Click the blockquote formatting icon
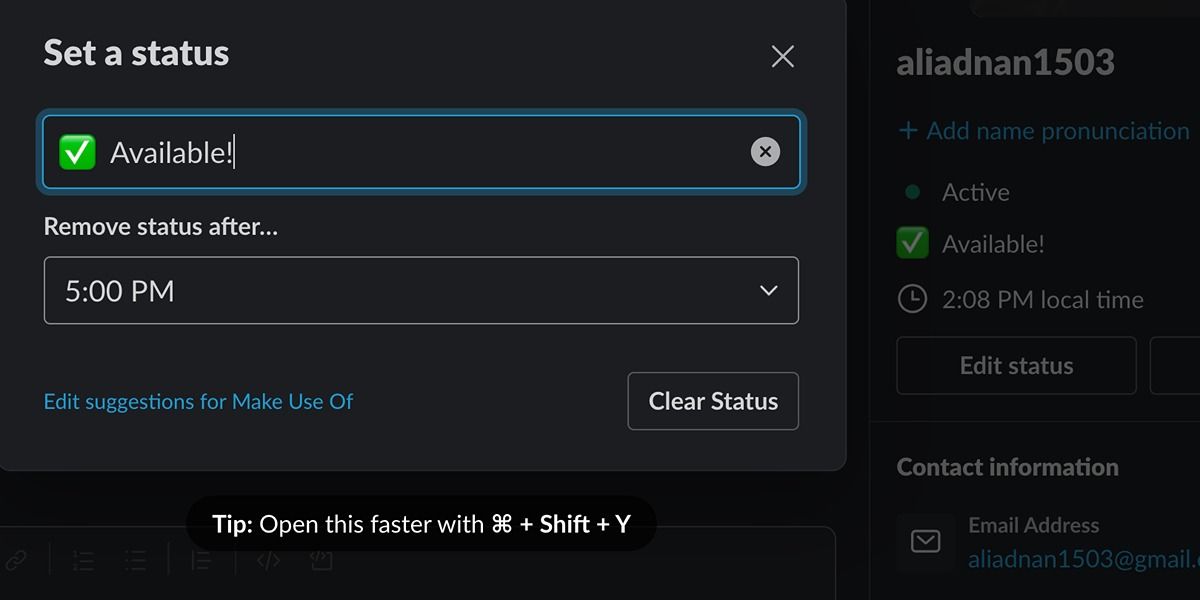Viewport: 1200px width, 600px height. [x=200, y=560]
